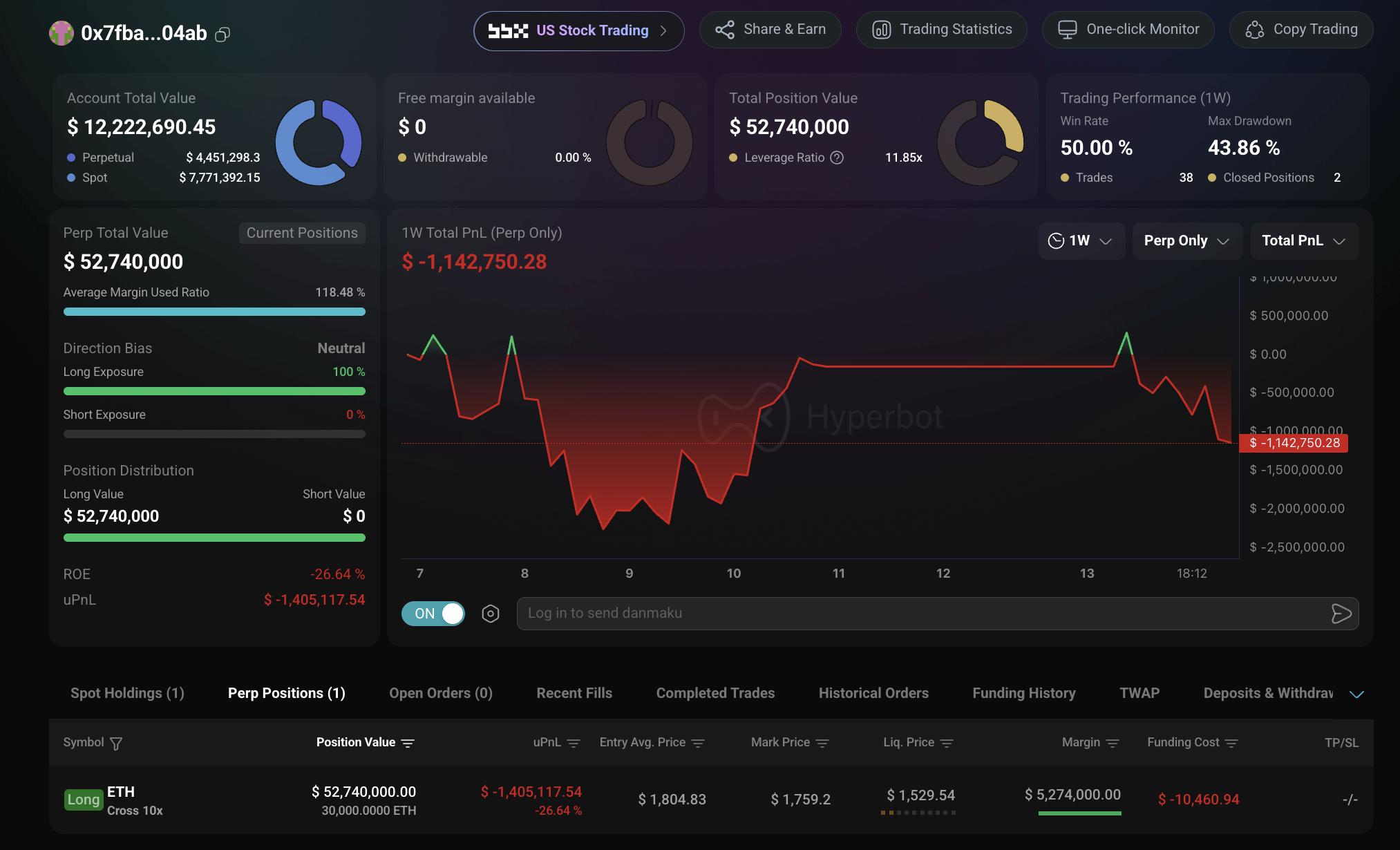Expand the hidden tabs chevron
1400x850 pixels.
tap(1356, 694)
